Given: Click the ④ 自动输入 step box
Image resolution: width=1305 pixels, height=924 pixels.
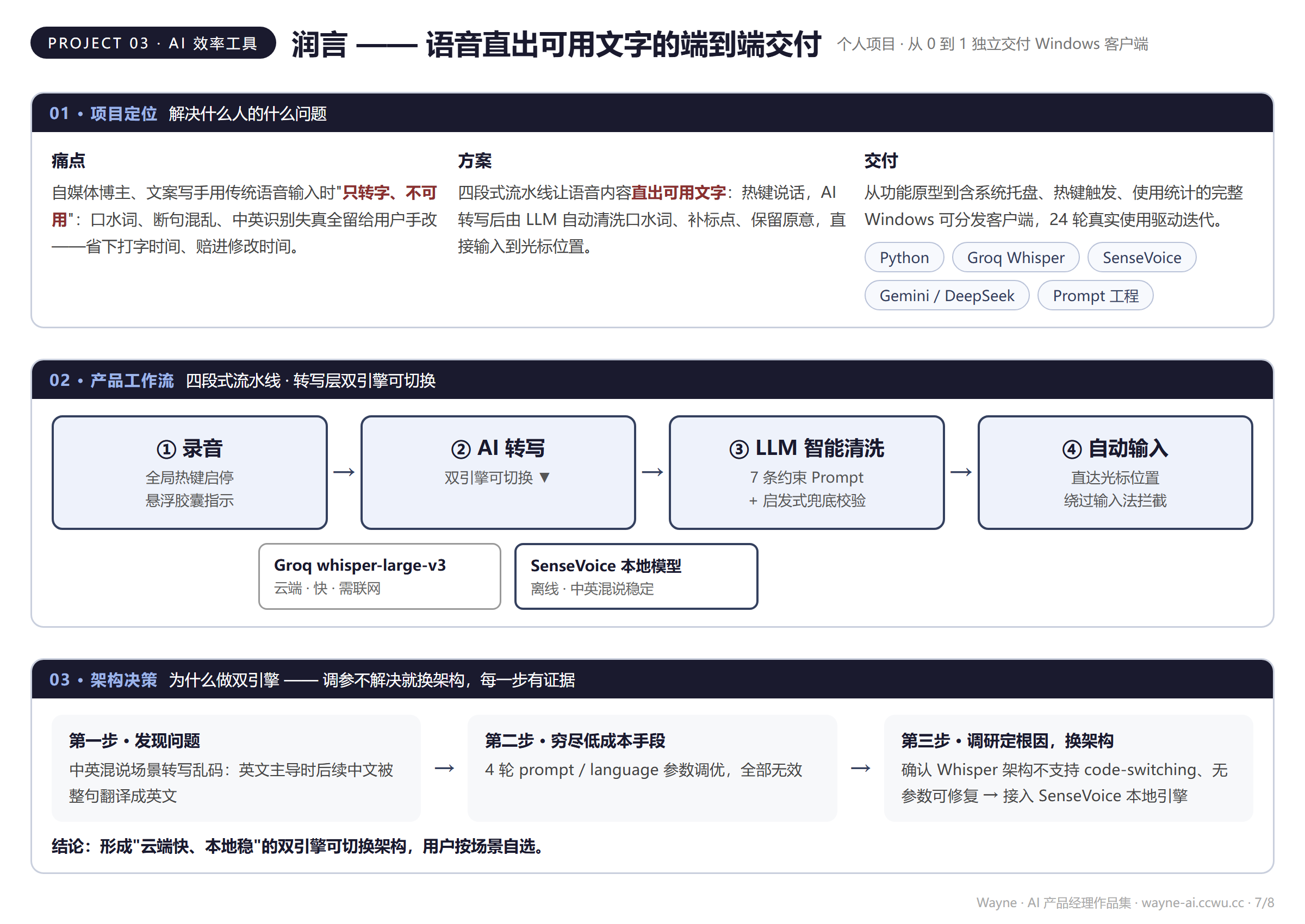Looking at the screenshot, I should coord(1115,472).
